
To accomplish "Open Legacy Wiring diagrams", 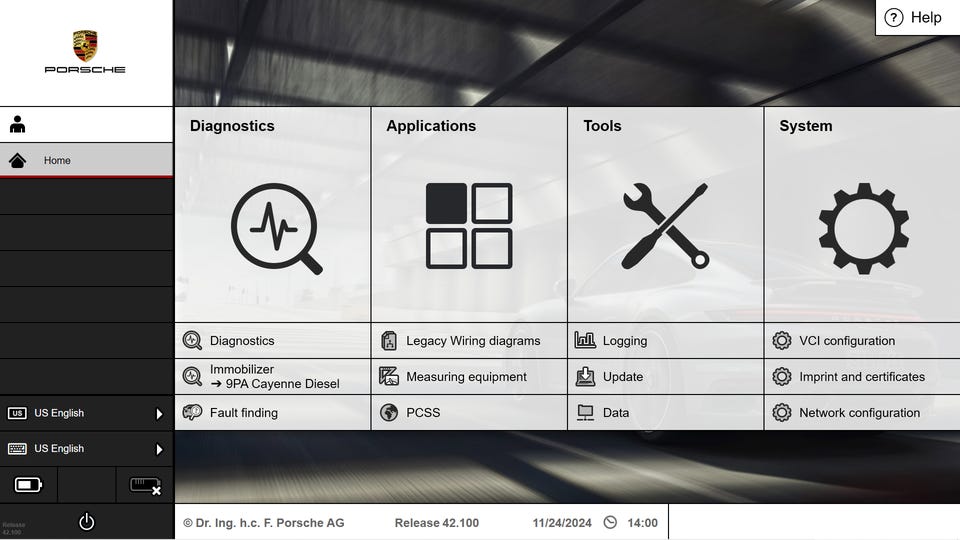I will [x=469, y=340].
